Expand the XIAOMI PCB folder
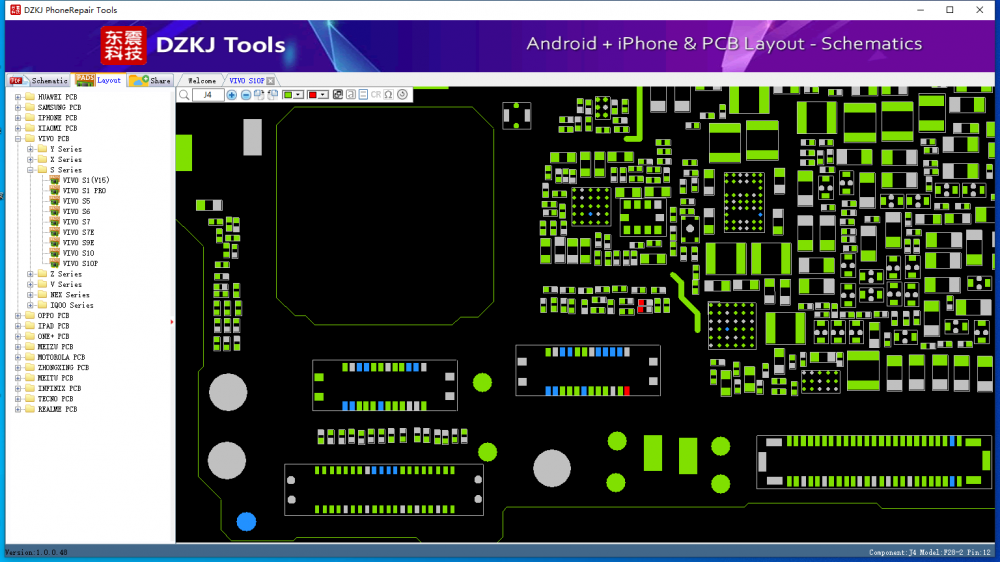 [18, 128]
